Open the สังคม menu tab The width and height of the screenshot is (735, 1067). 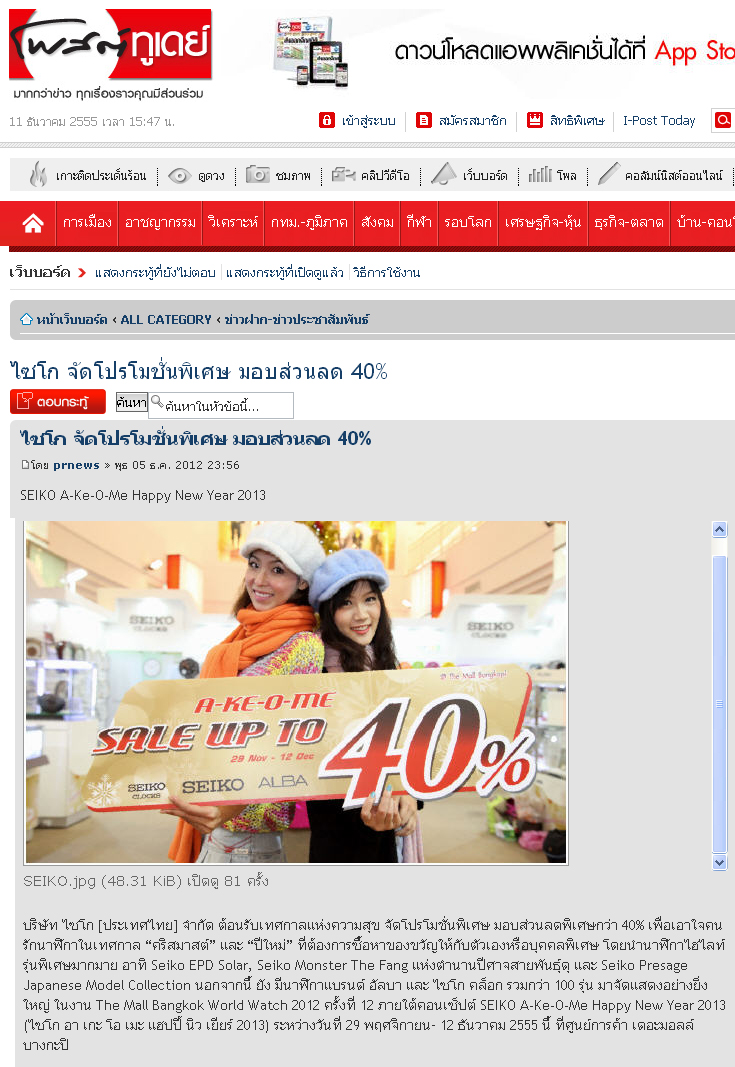coord(377,223)
